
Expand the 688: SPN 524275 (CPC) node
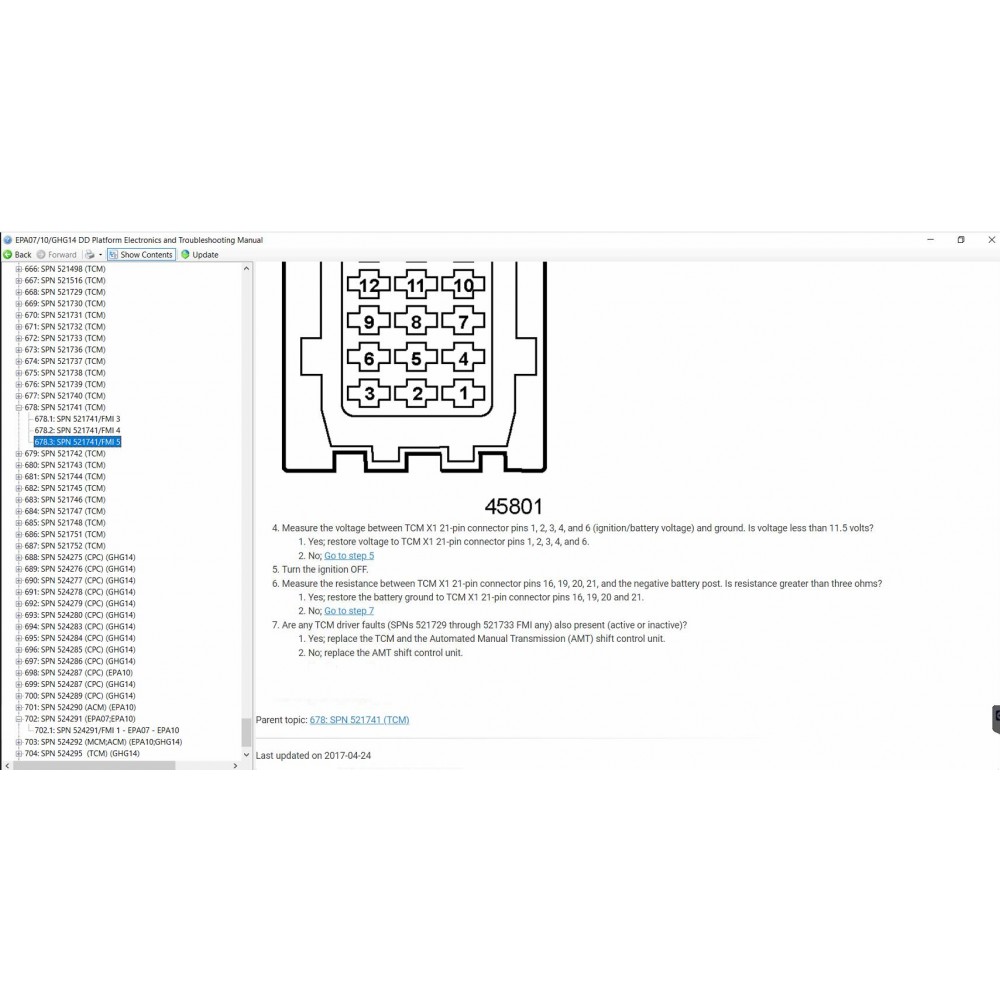(18, 557)
